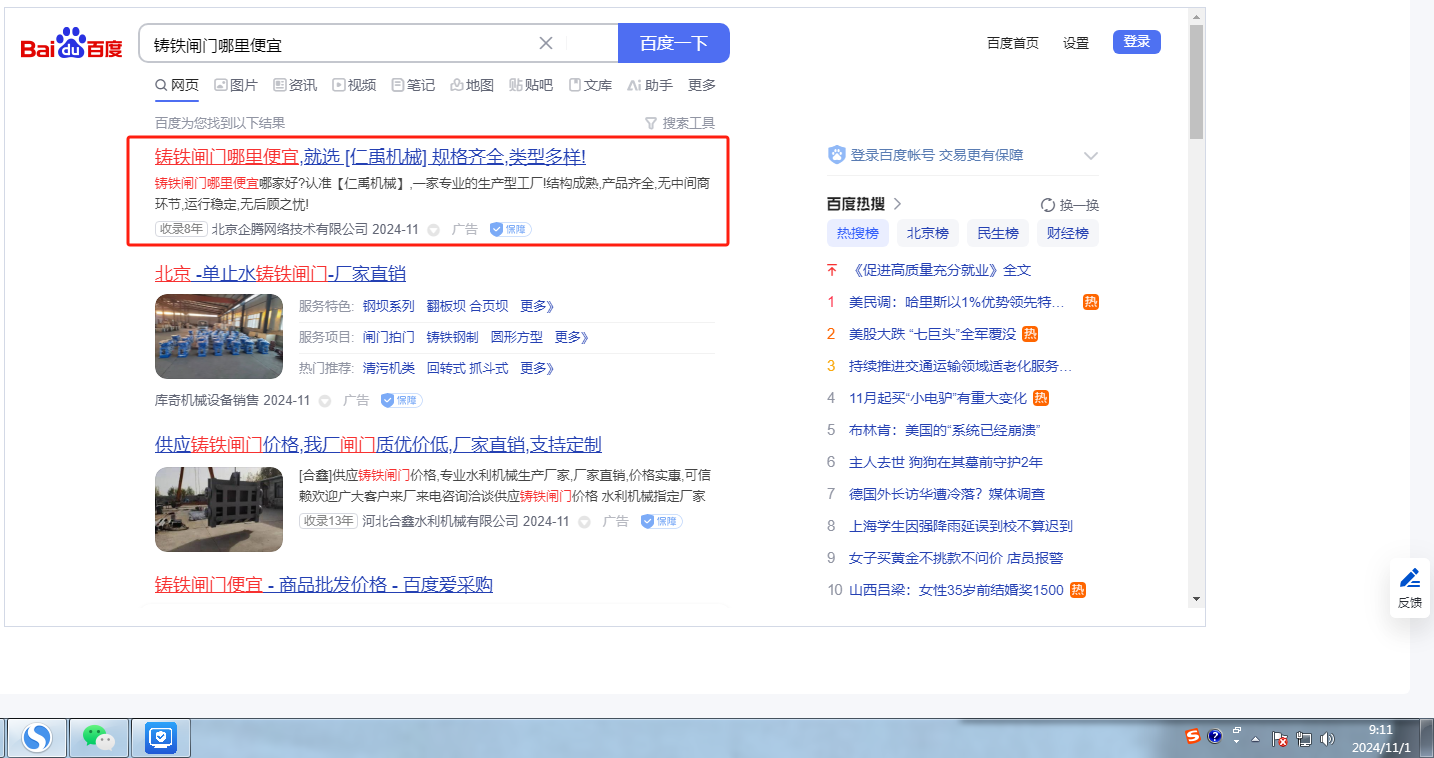
Task: Expand 更多 in the 服务特色 row
Action: pyautogui.click(x=537, y=306)
